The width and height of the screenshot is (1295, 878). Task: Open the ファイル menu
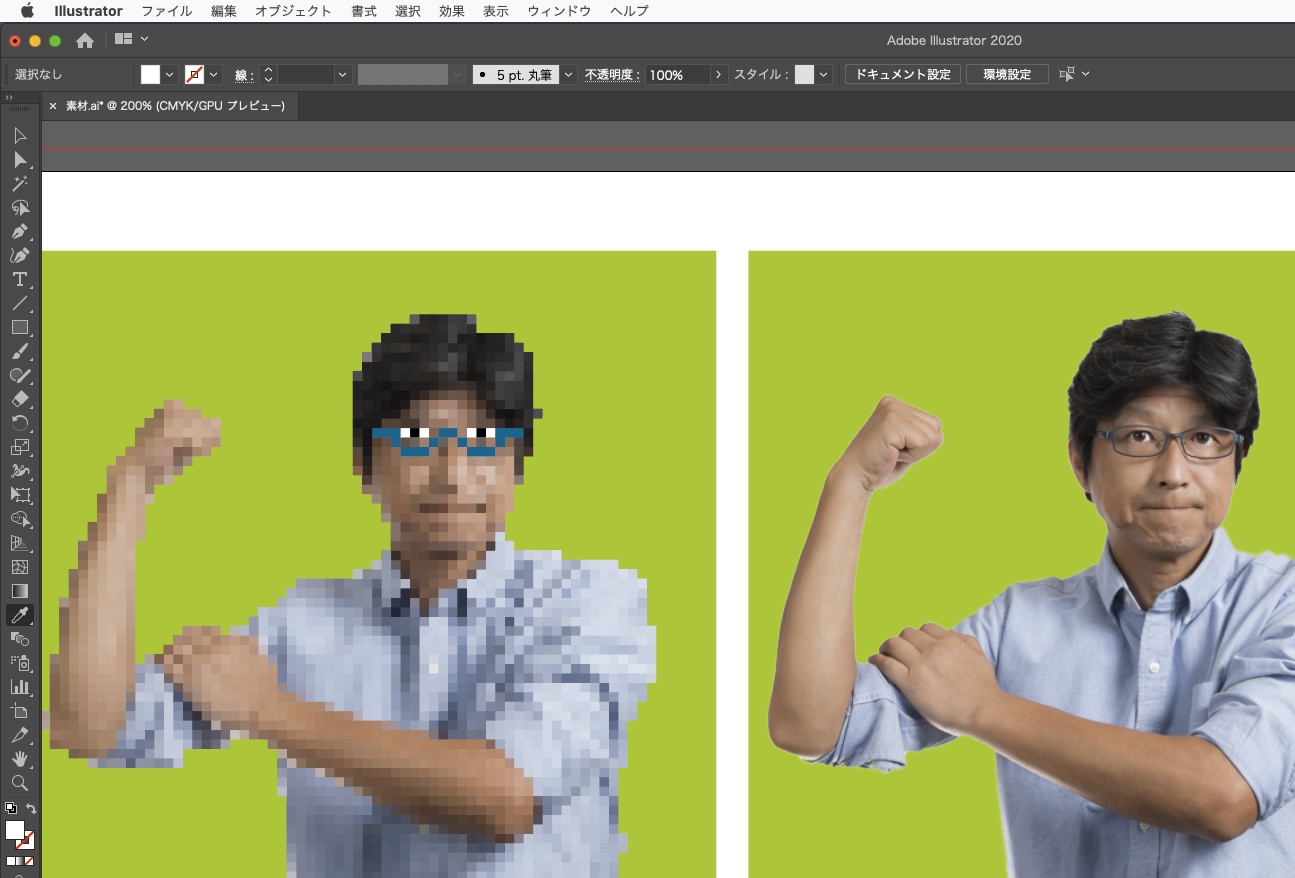tap(167, 11)
